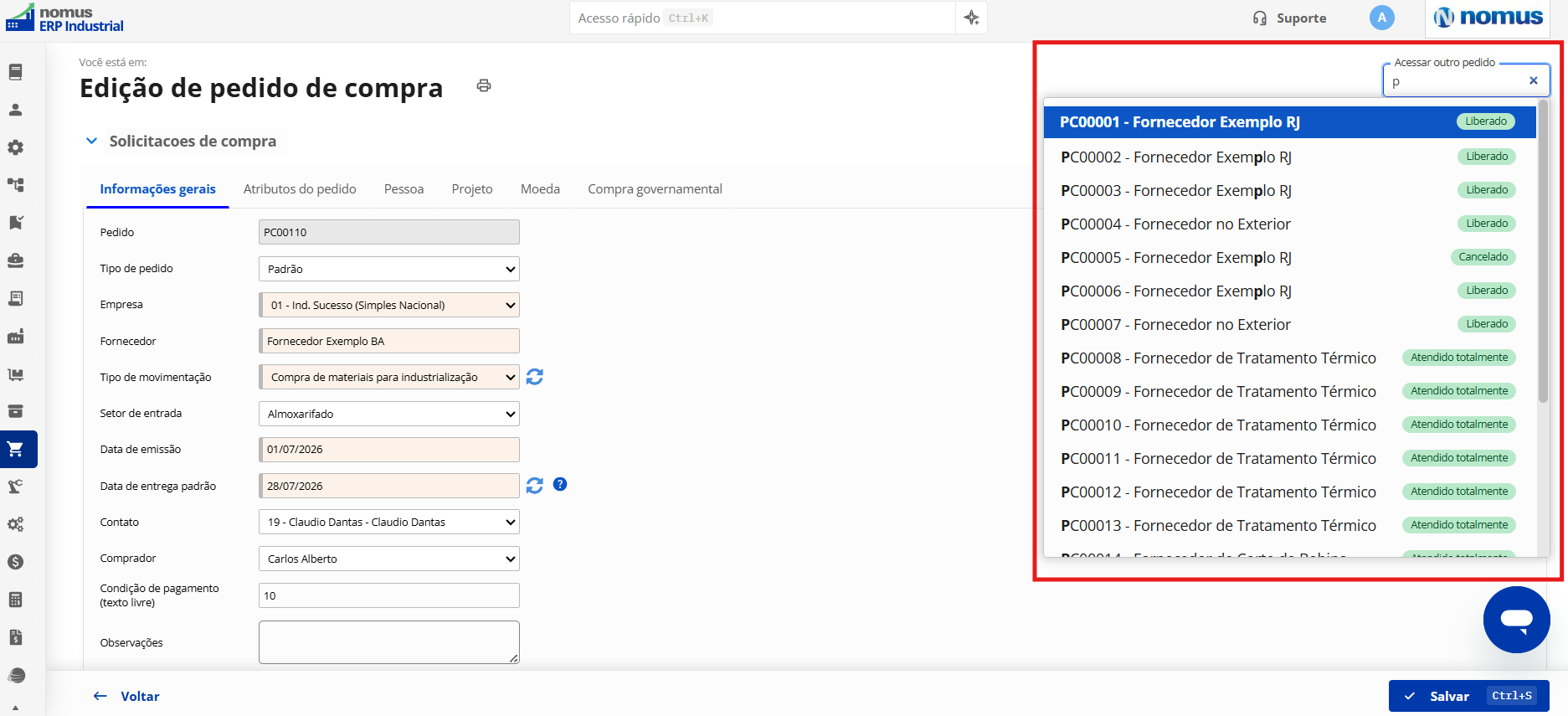
Task: Select PC00007 - Fornecedor no Exterior
Action: tap(1290, 324)
